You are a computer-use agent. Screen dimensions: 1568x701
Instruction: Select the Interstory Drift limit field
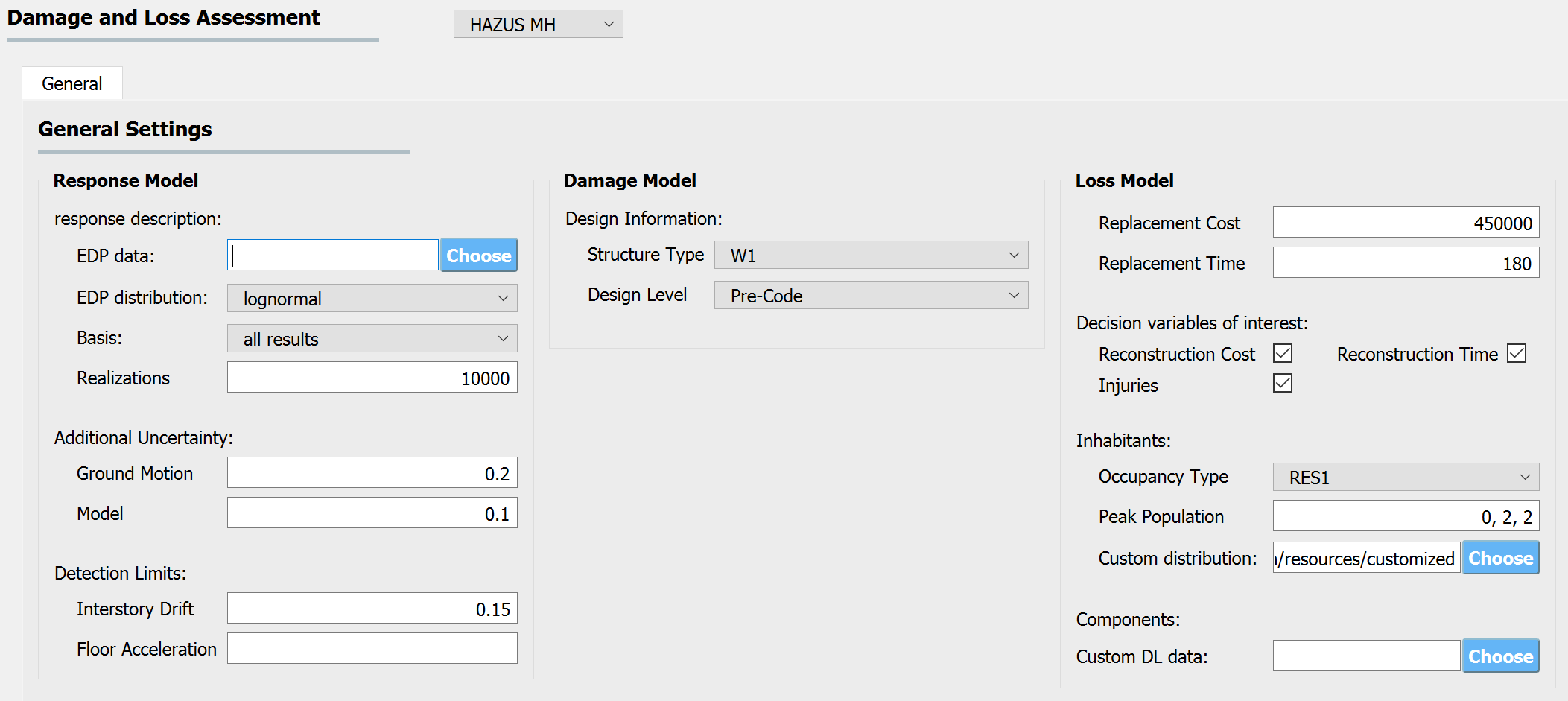(372, 609)
